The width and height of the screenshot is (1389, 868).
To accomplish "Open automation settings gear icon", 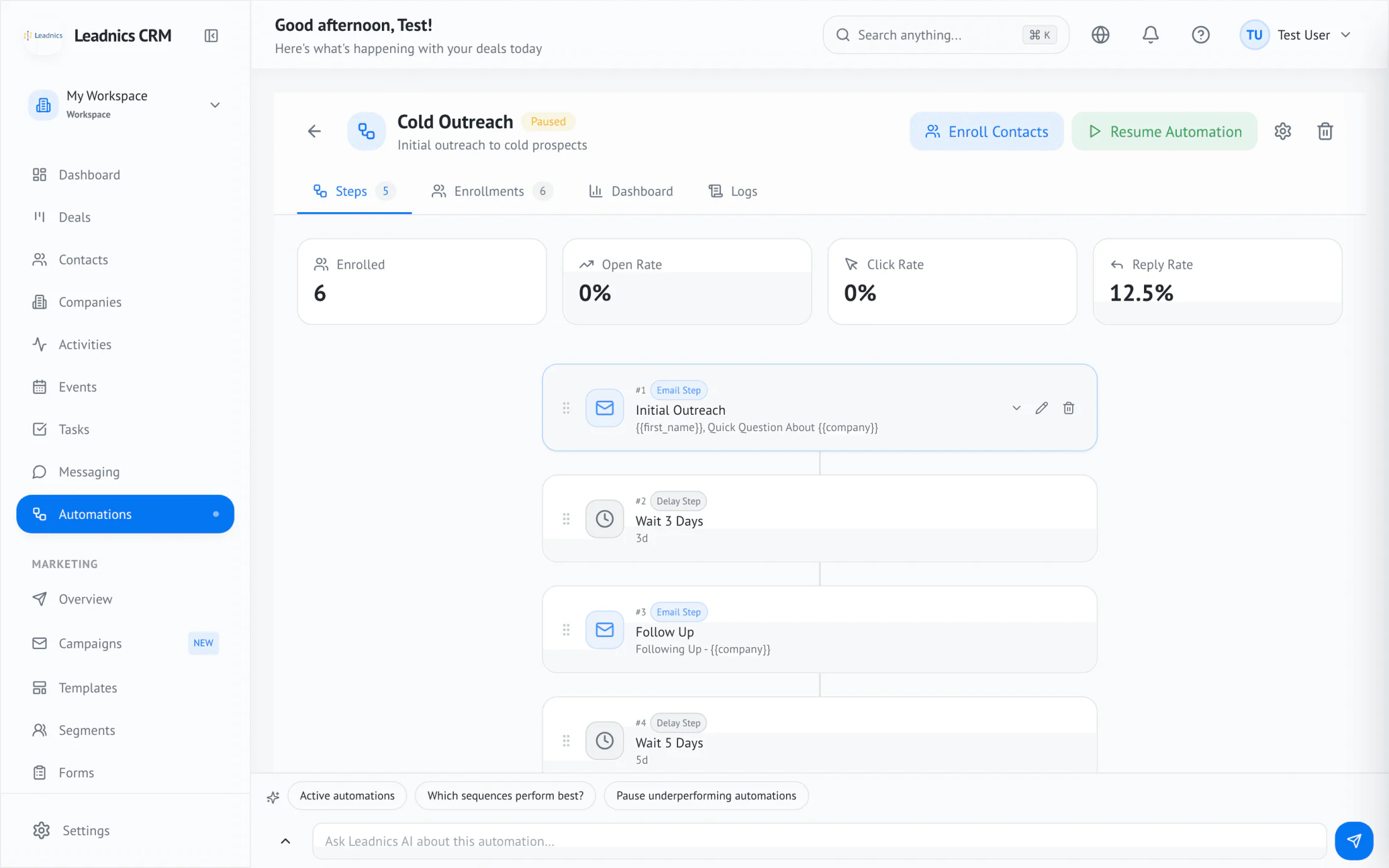I will click(x=1282, y=131).
